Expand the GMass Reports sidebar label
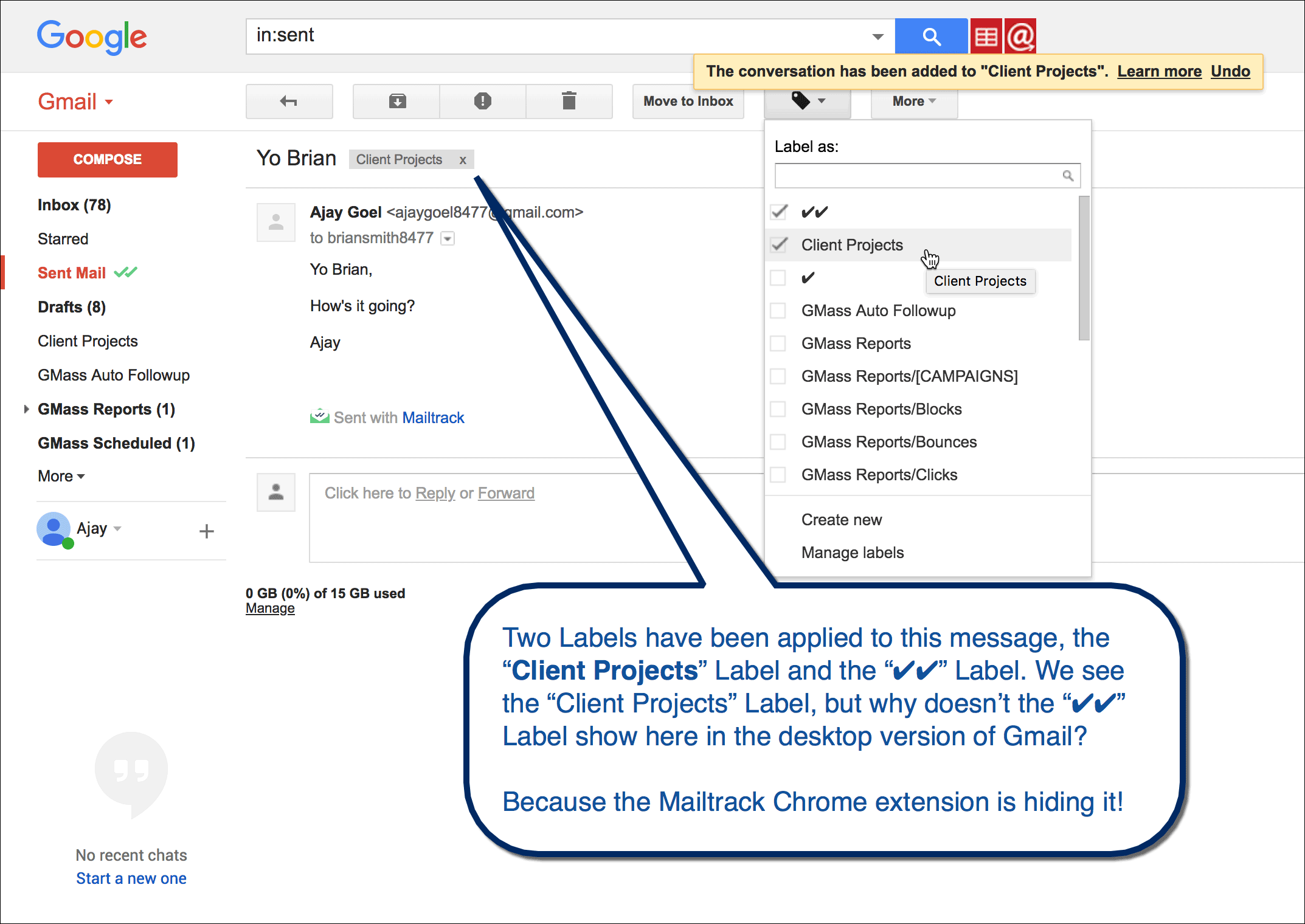This screenshot has height=924, width=1305. pos(26,409)
